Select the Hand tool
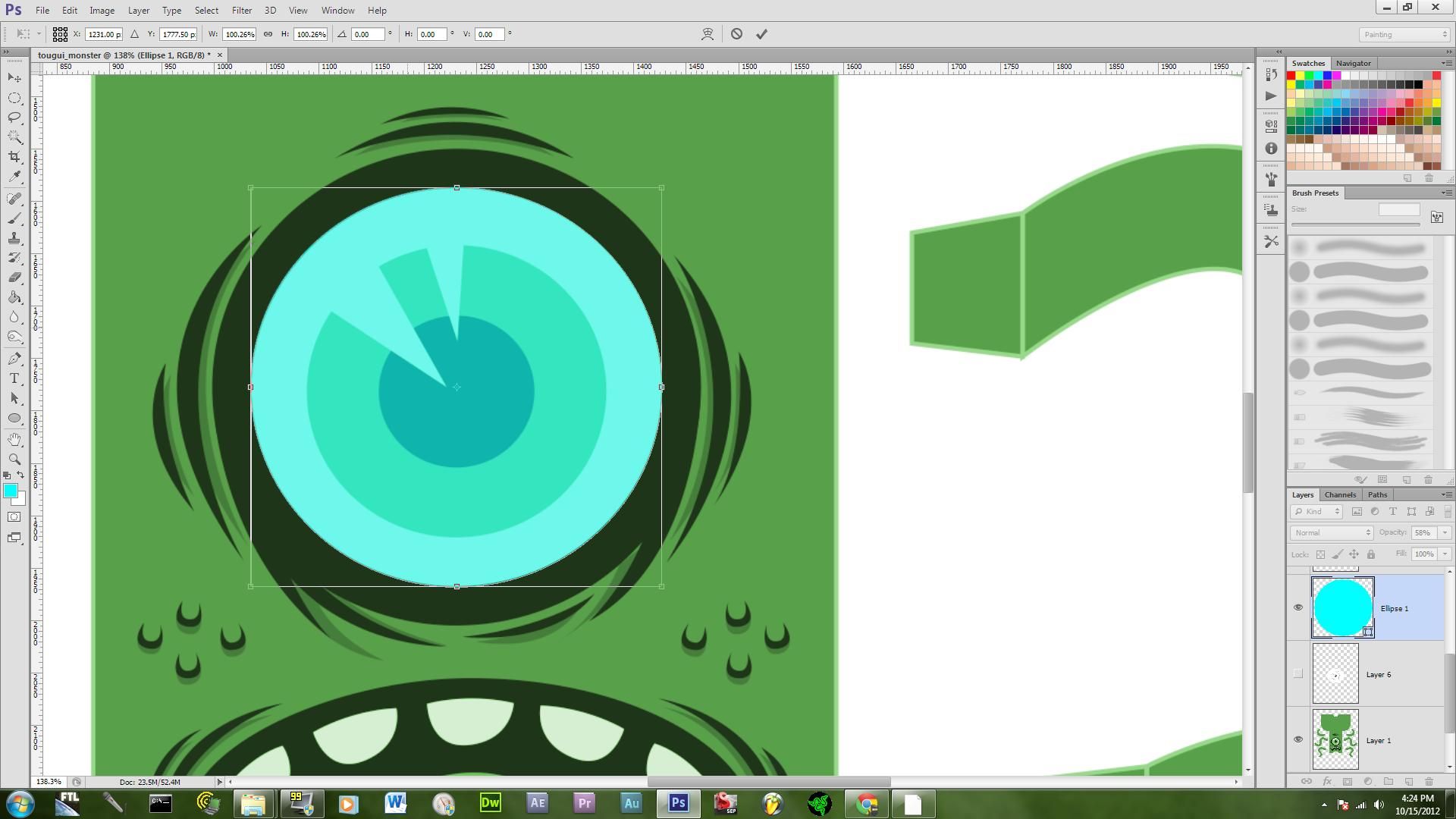 pyautogui.click(x=14, y=438)
